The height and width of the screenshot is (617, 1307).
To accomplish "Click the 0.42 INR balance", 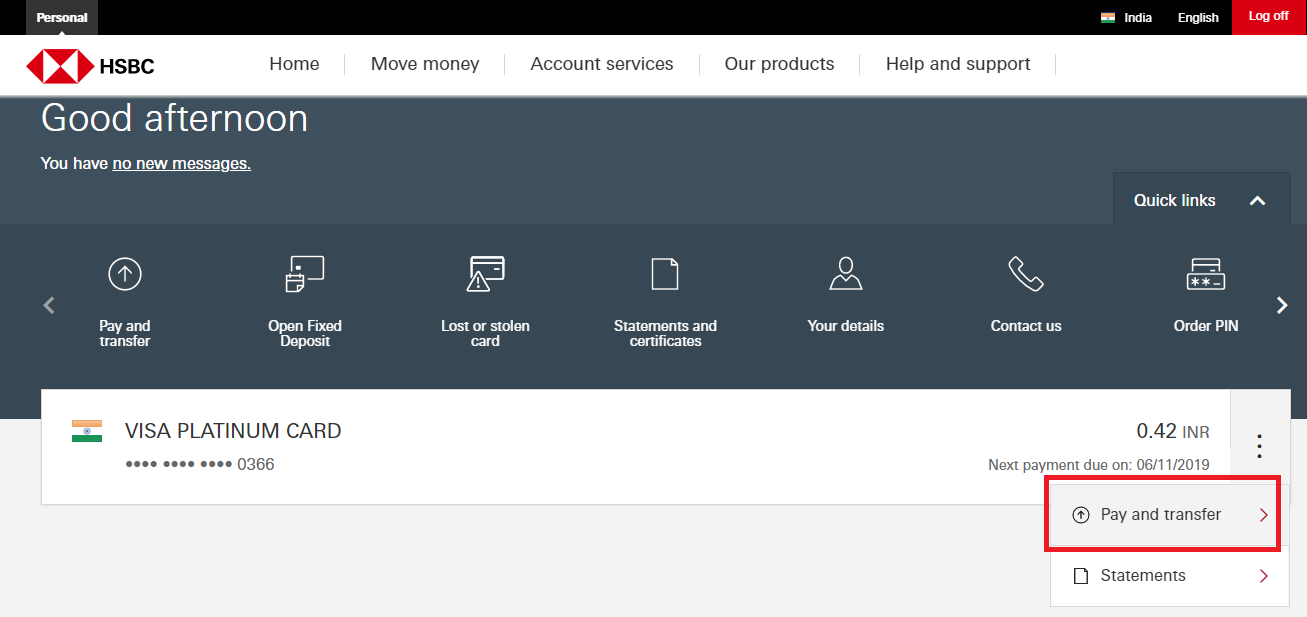I will tap(1173, 432).
